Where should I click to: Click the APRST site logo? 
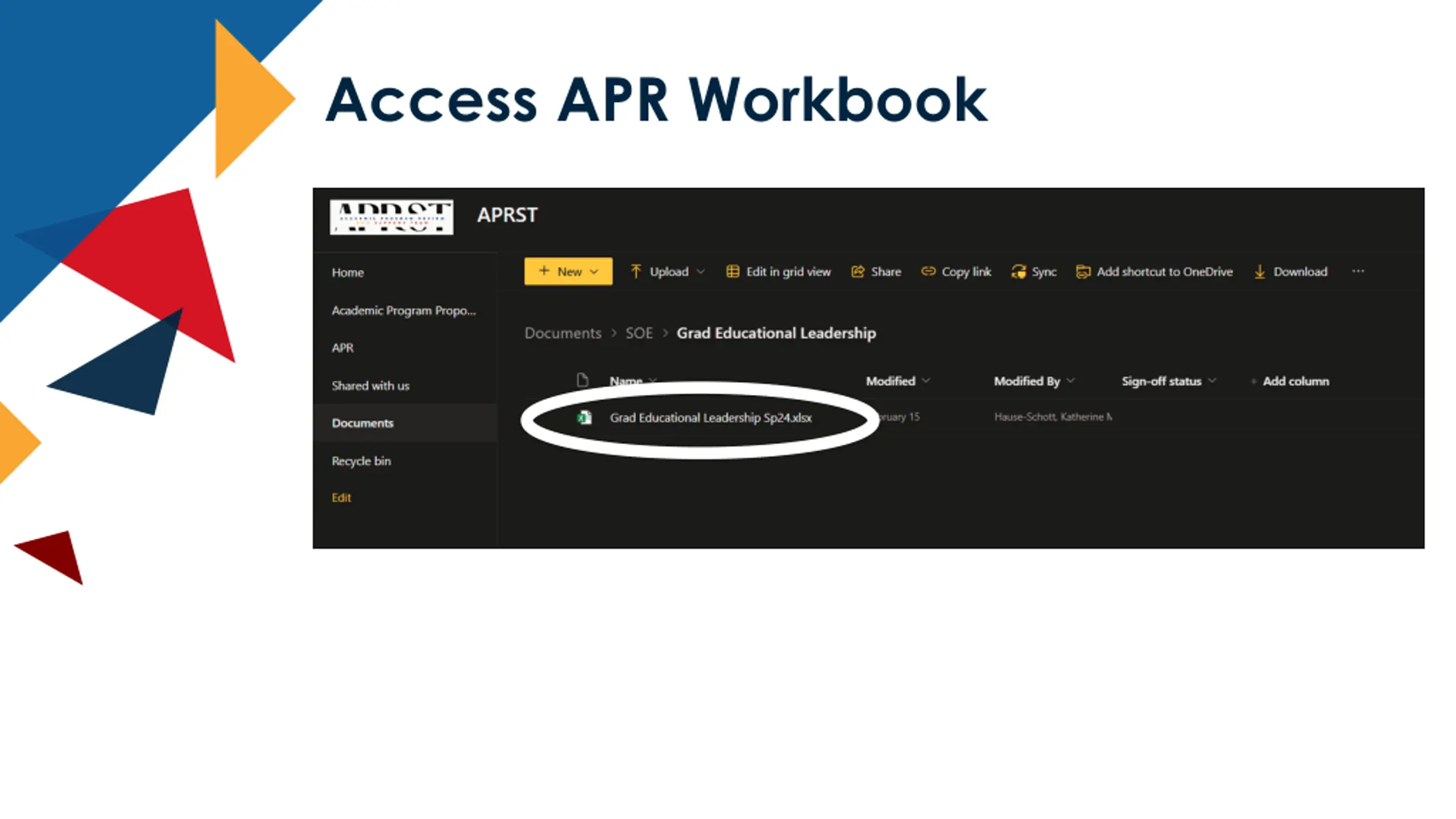[391, 217]
